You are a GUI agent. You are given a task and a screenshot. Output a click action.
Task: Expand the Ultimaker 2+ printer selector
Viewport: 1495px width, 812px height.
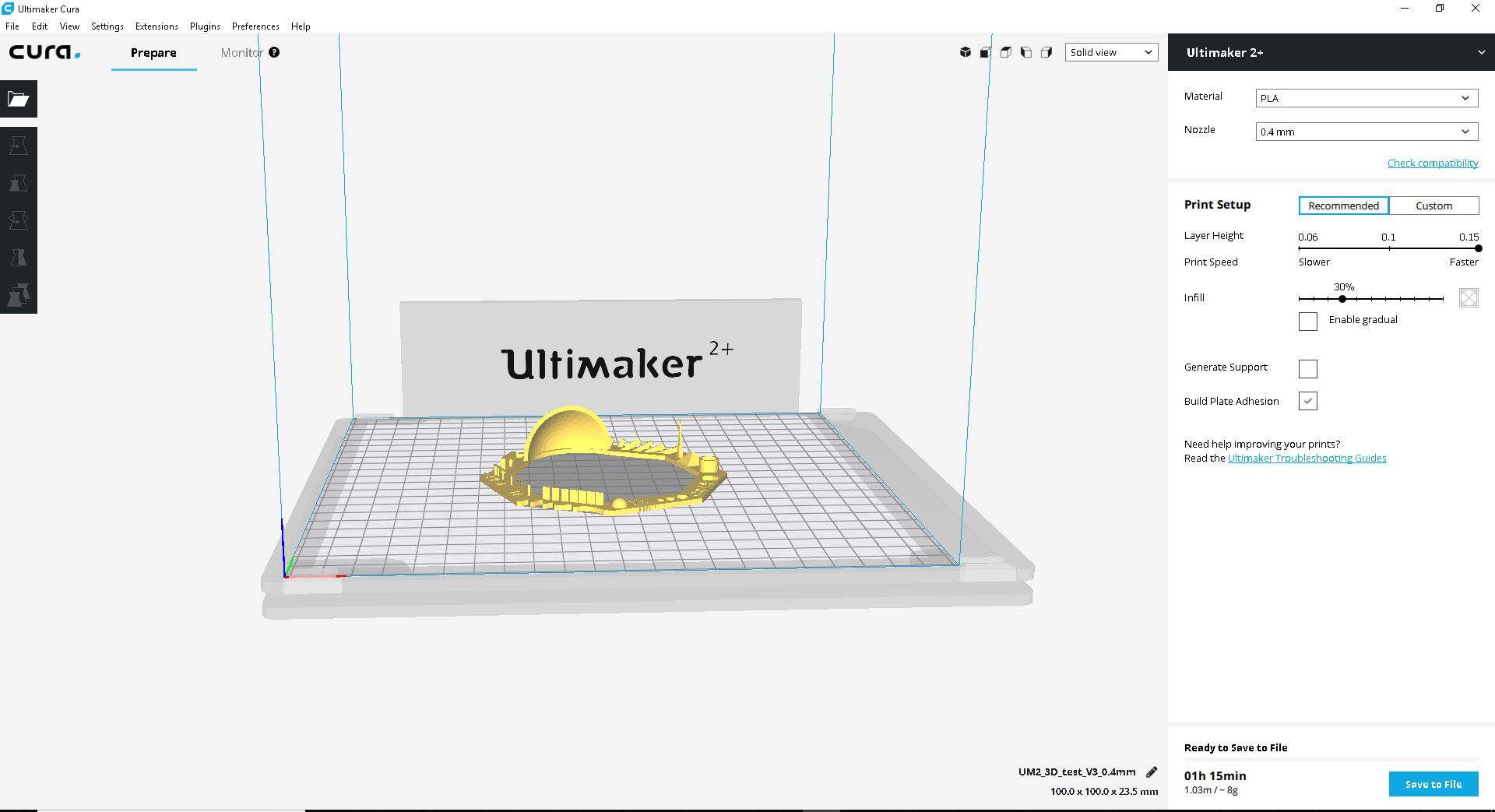(1331, 52)
